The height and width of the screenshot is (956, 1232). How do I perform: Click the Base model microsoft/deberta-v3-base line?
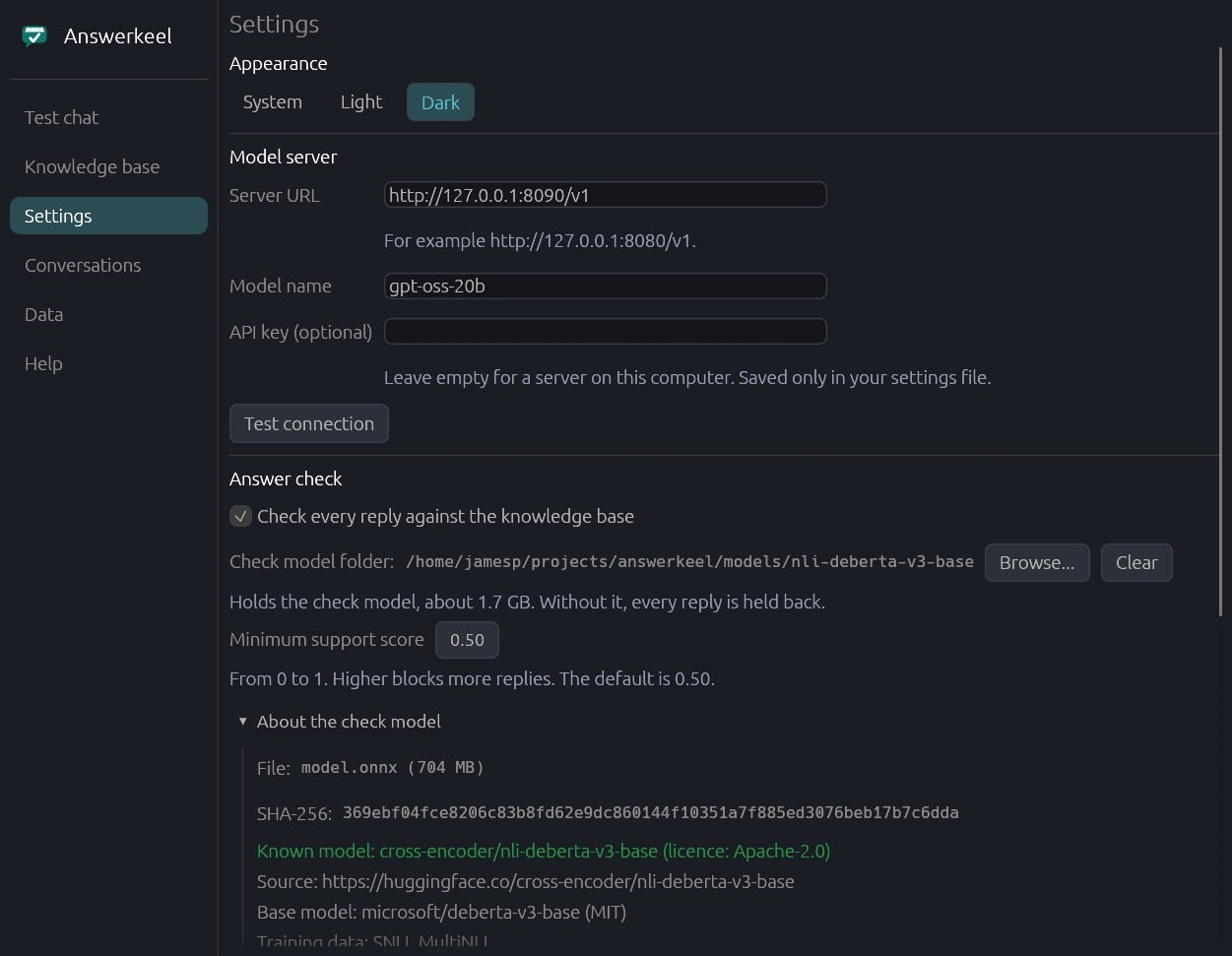tap(441, 912)
